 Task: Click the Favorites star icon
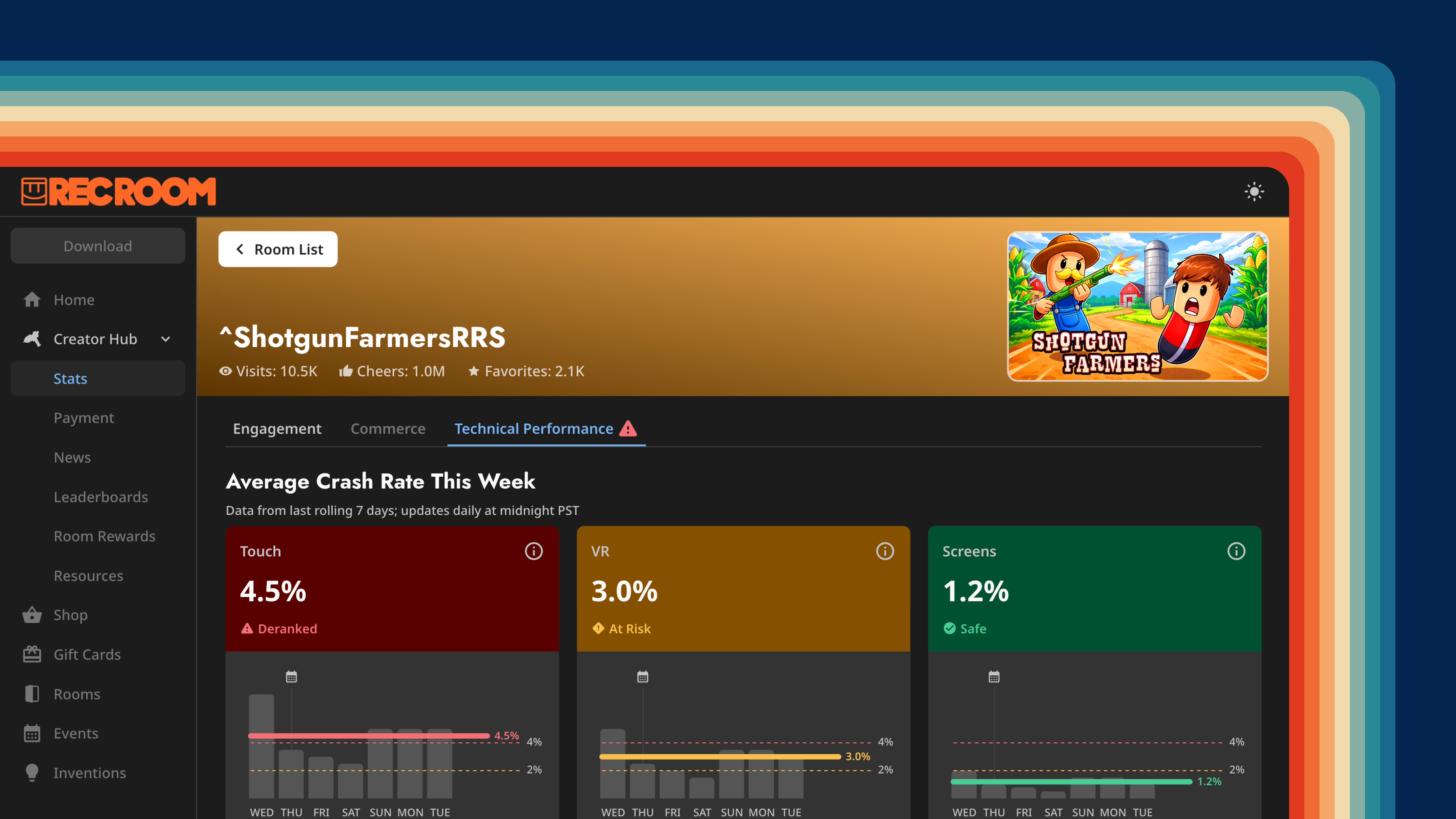(474, 371)
